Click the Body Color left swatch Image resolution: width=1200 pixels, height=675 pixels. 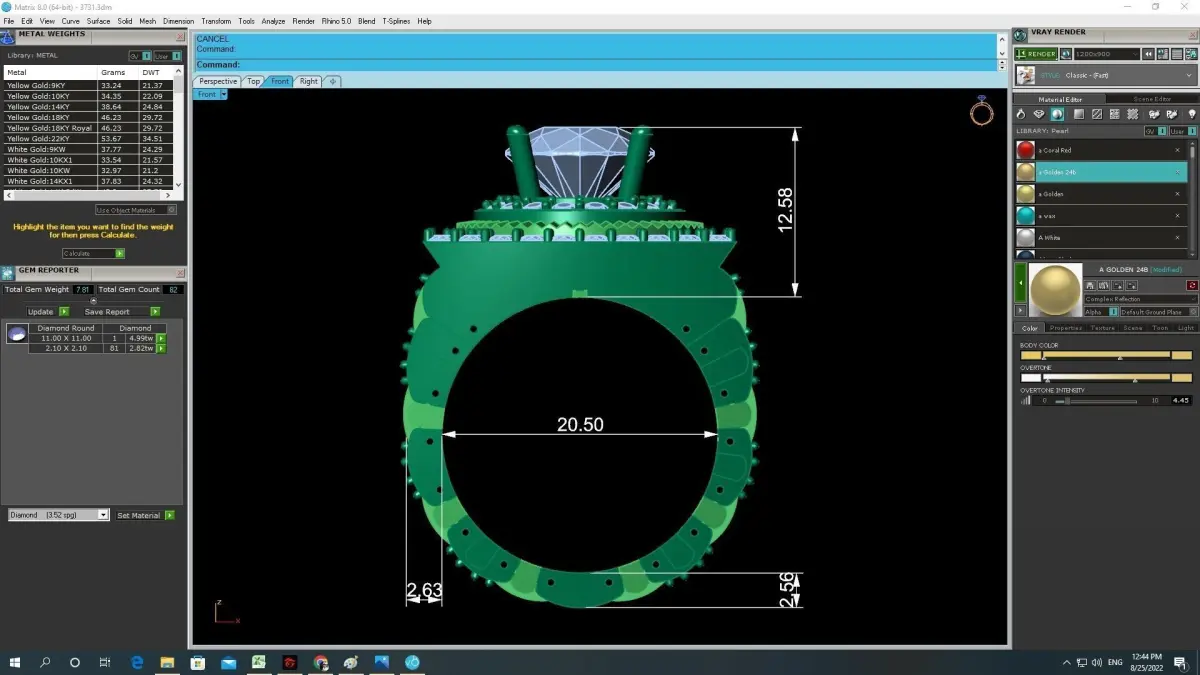point(1031,355)
